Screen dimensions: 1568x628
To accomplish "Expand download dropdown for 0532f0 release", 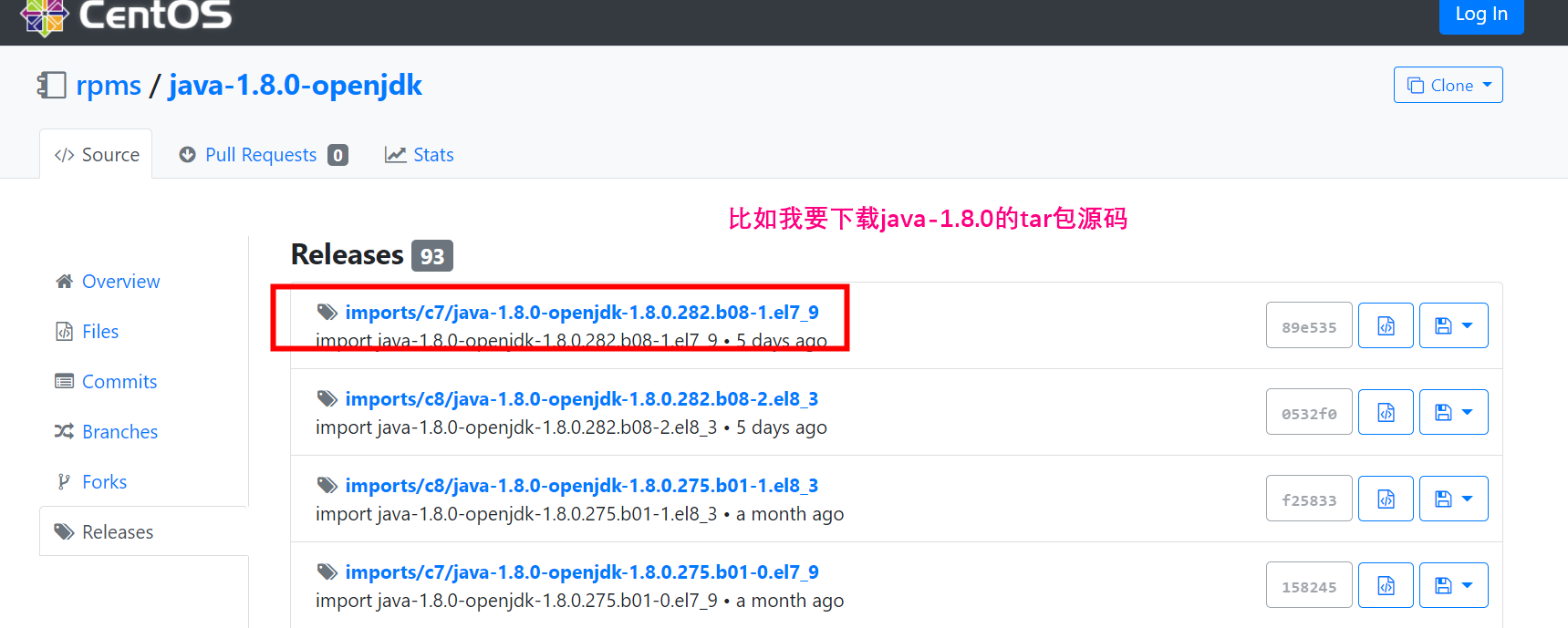I will tap(1454, 412).
